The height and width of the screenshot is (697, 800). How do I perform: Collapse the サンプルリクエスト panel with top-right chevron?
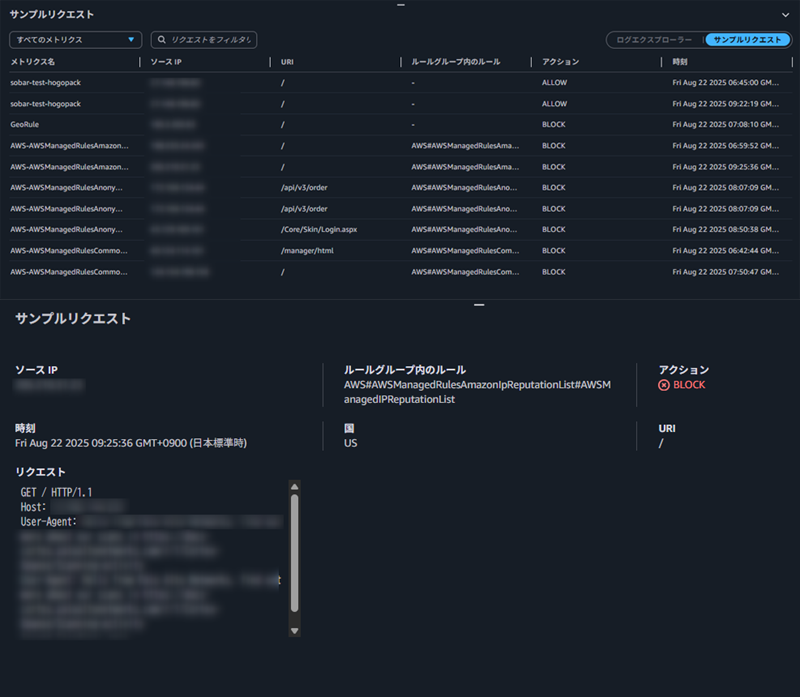[x=785, y=15]
